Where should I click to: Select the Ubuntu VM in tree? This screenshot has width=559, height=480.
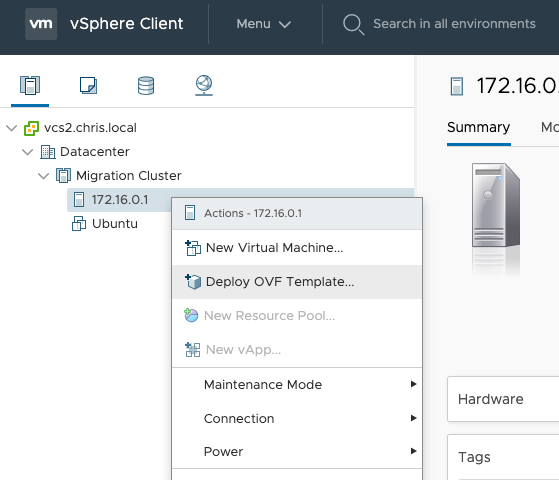click(115, 224)
